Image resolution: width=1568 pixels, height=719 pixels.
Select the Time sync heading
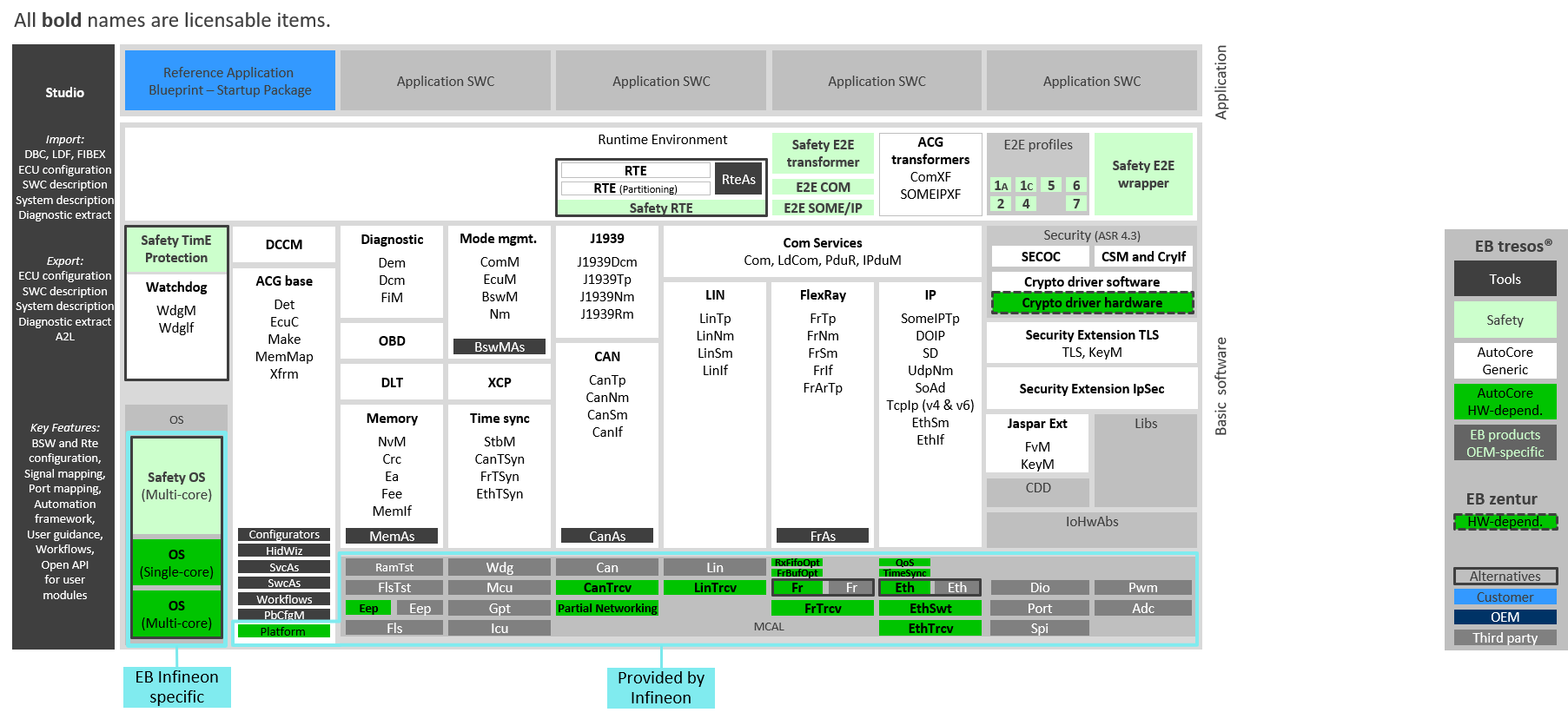pyautogui.click(x=500, y=419)
